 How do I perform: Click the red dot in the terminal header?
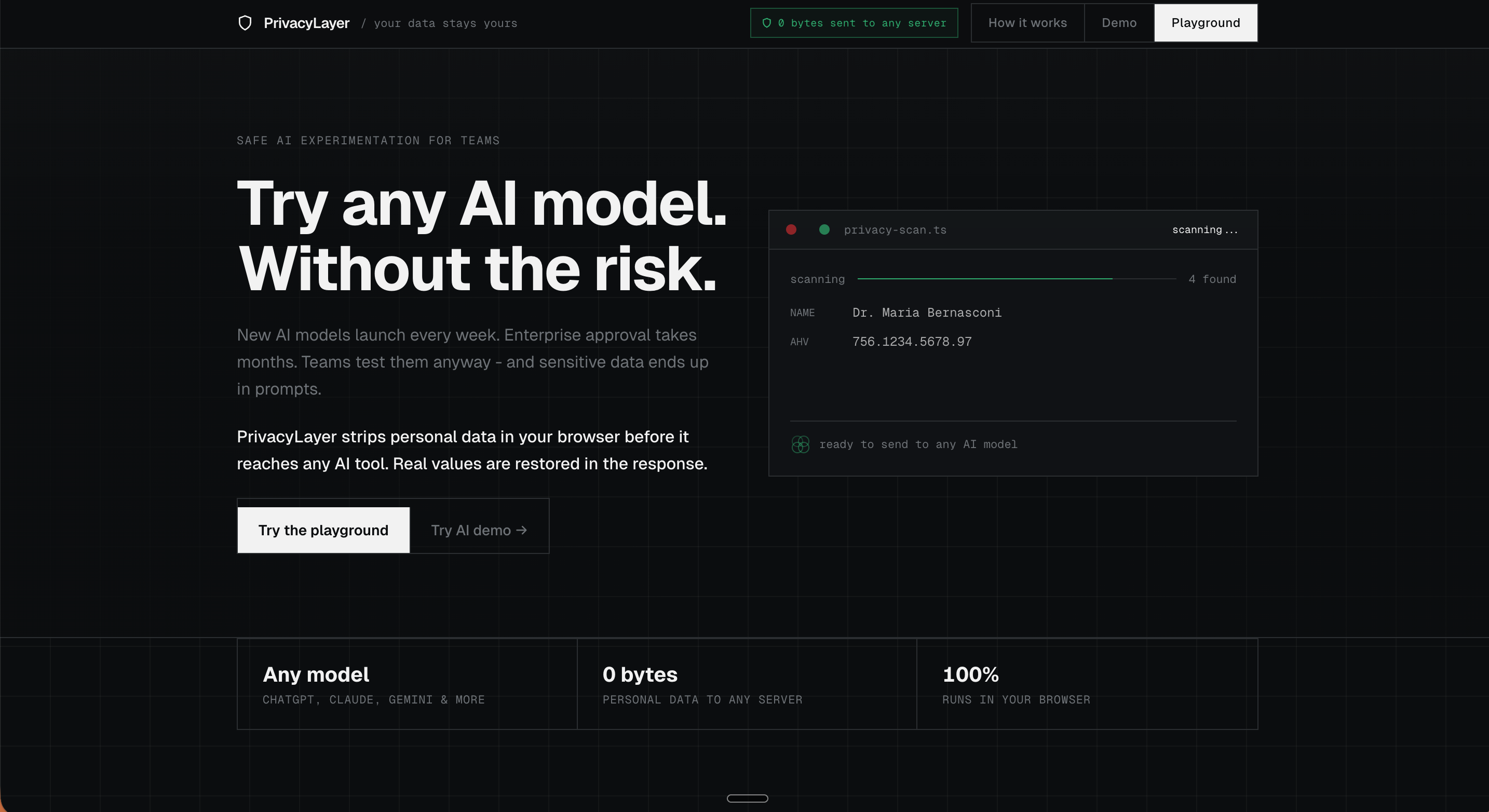[791, 230]
